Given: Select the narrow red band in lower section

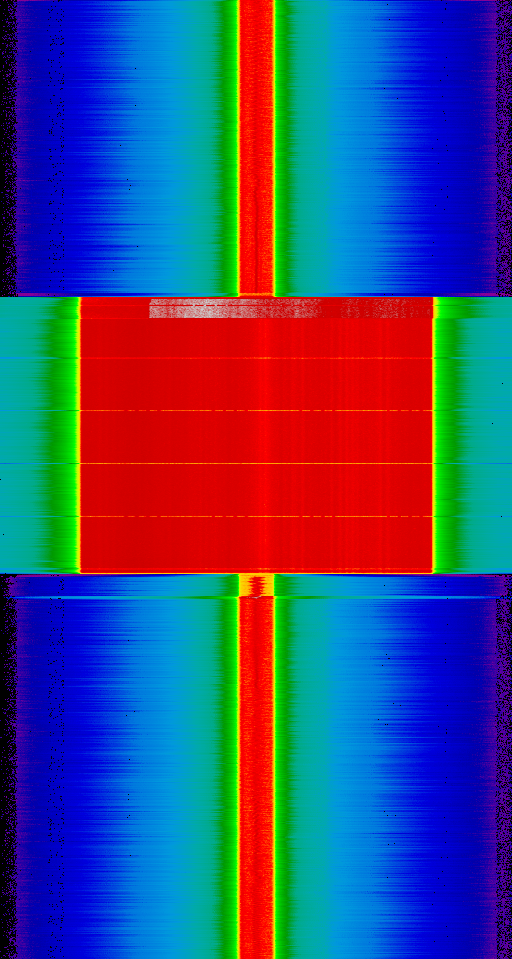Looking at the screenshot, I should tap(256, 778).
